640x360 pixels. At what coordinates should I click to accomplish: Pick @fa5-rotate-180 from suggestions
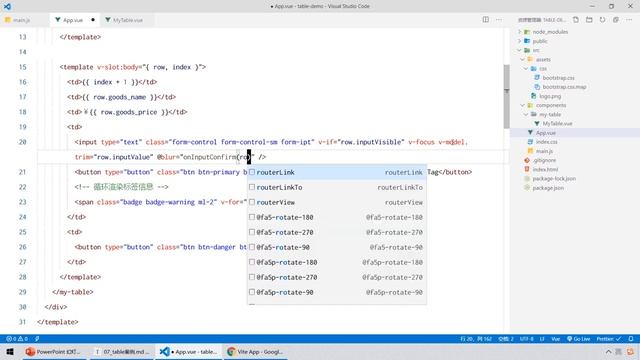point(337,218)
